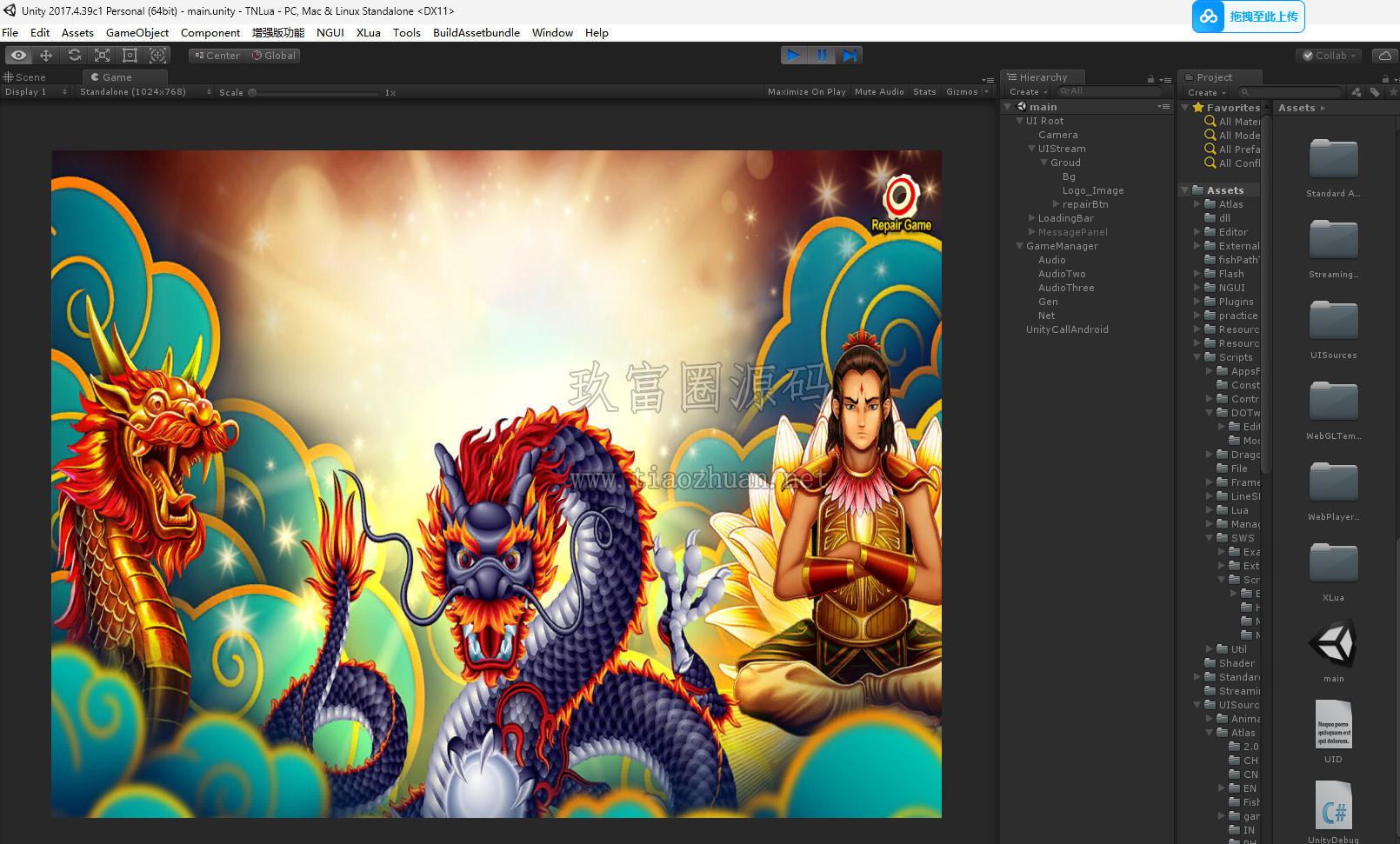This screenshot has height=844, width=1400.
Task: Toggle the Stats overlay
Action: tap(924, 92)
